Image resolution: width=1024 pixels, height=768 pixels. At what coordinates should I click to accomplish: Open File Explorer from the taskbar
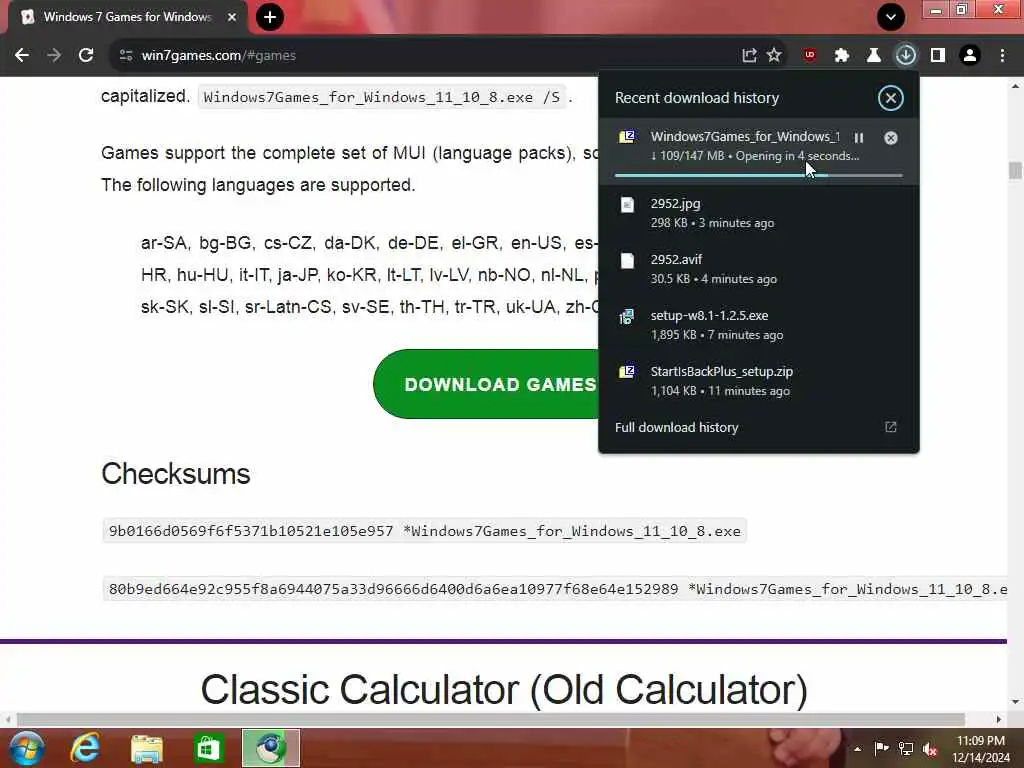[147, 748]
